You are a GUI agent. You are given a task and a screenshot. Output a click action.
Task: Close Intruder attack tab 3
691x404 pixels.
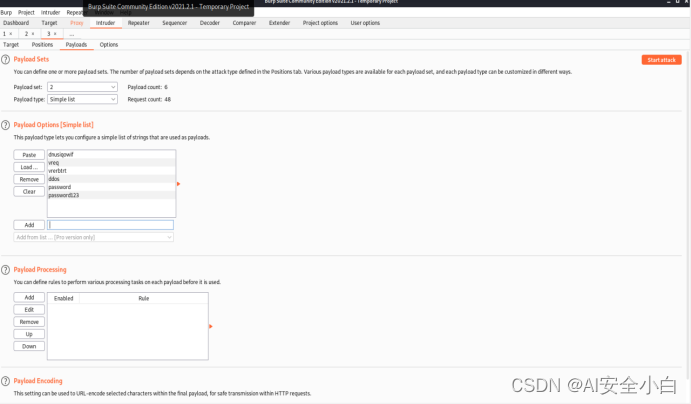tap(55, 34)
